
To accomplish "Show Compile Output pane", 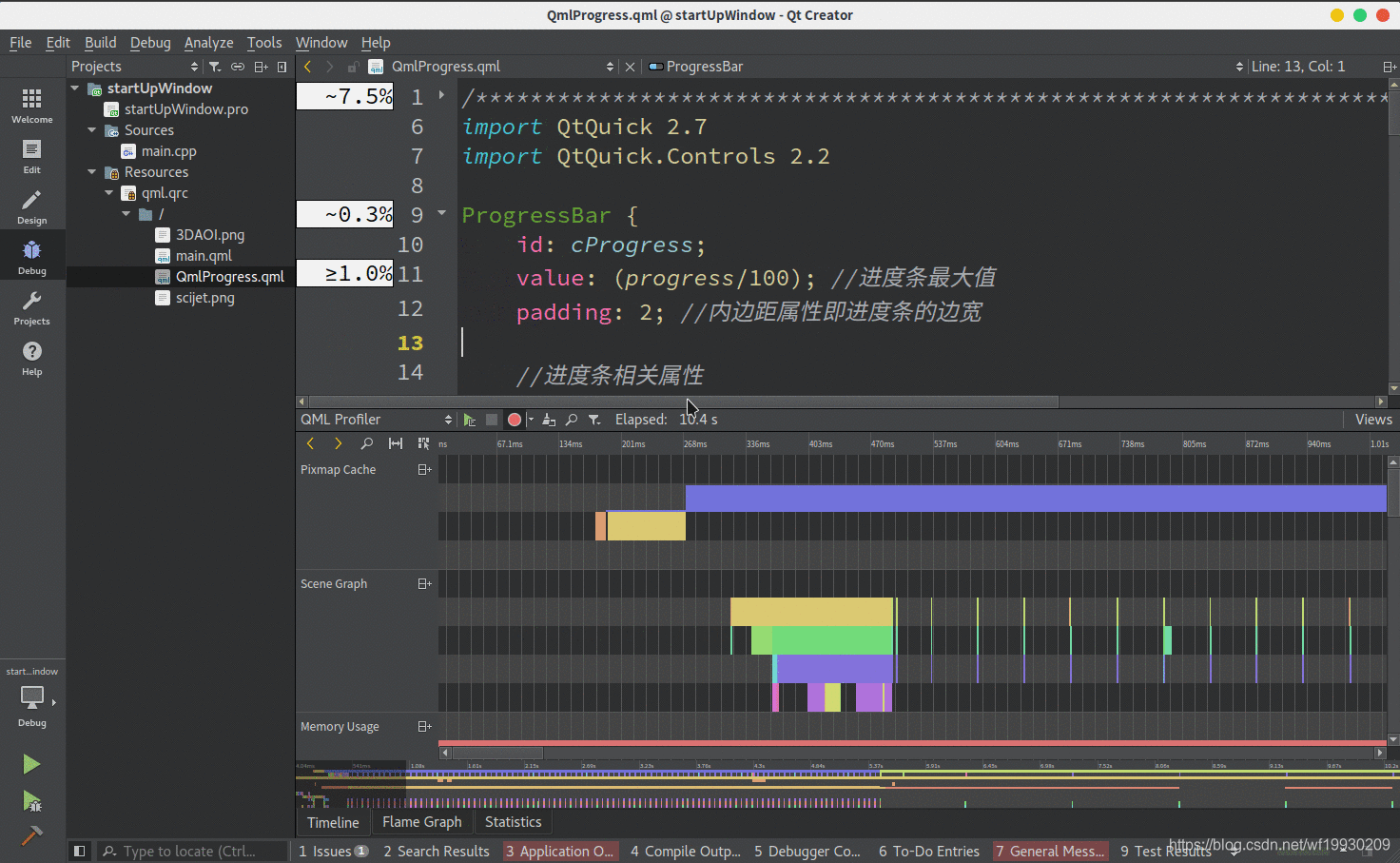I will point(685,852).
